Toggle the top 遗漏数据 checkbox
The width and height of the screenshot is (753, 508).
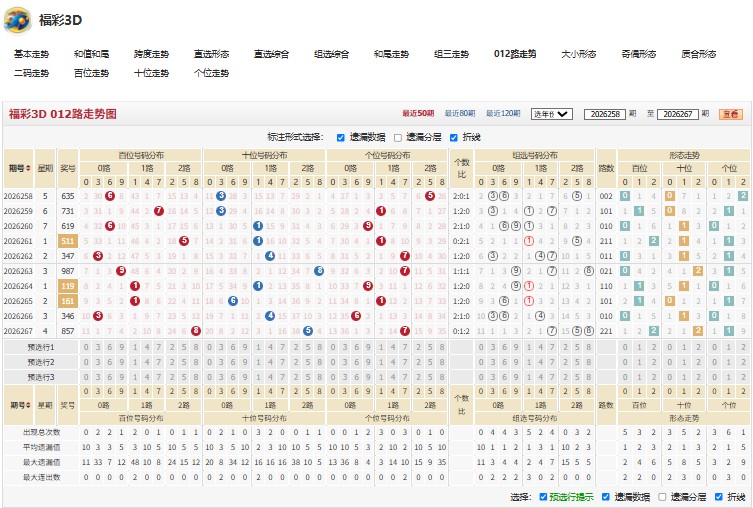tap(340, 138)
